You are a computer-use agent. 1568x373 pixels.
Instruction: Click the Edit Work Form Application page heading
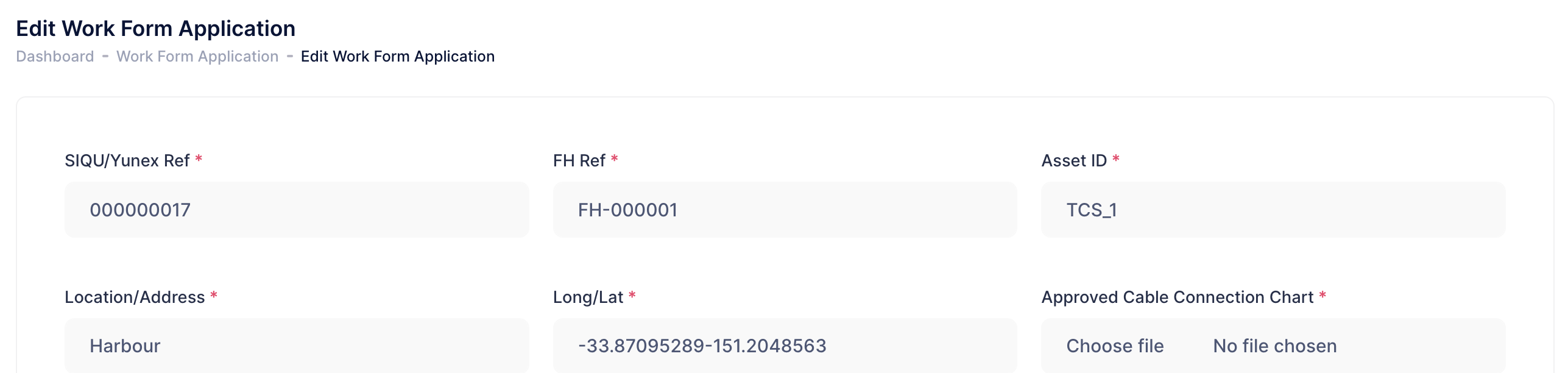(x=155, y=29)
